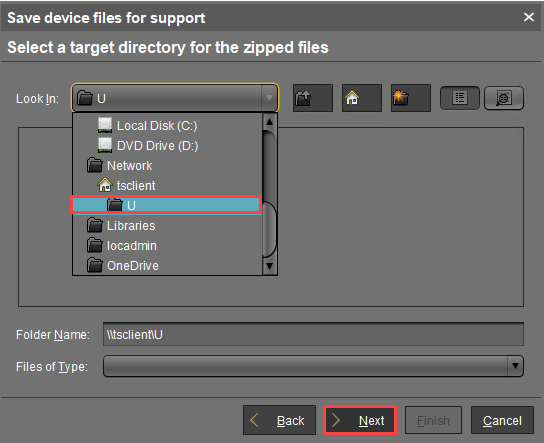Click the Folder Name input field
Image resolution: width=544 pixels, height=443 pixels.
(313, 334)
